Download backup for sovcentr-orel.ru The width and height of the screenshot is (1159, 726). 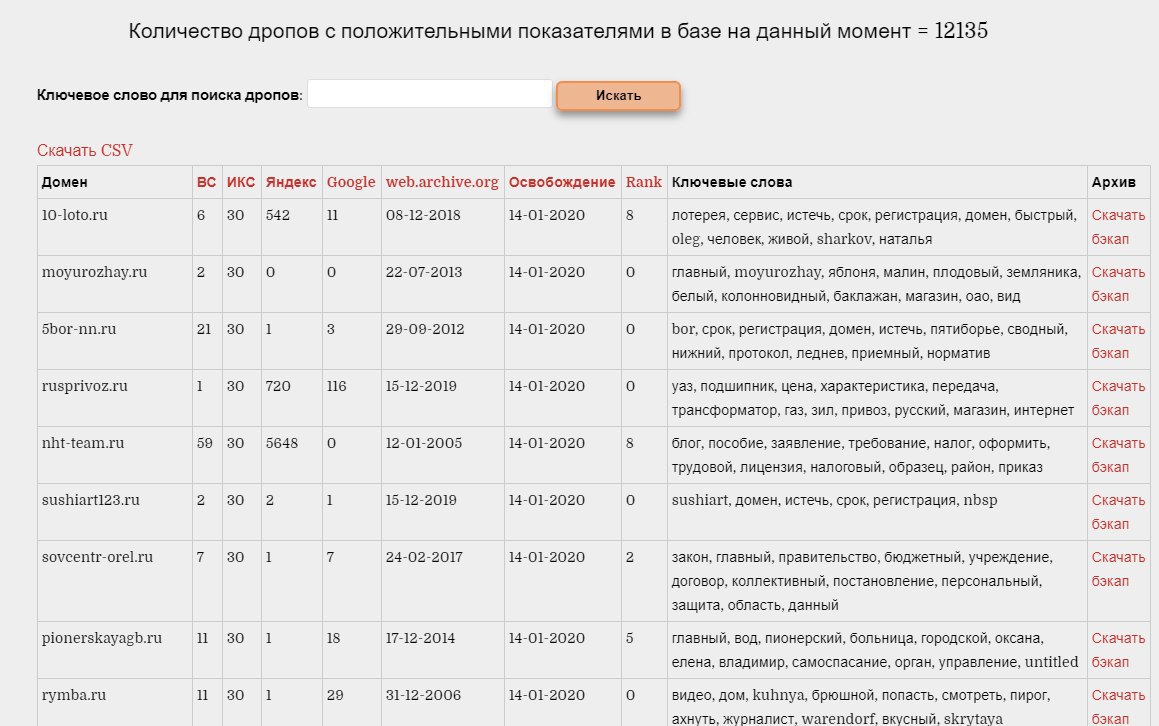click(x=1118, y=569)
